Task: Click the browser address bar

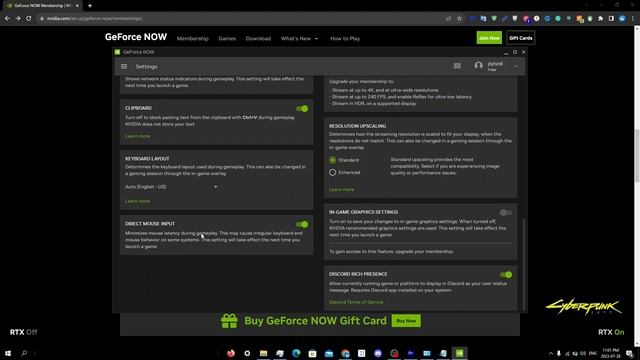Action: click(241, 18)
